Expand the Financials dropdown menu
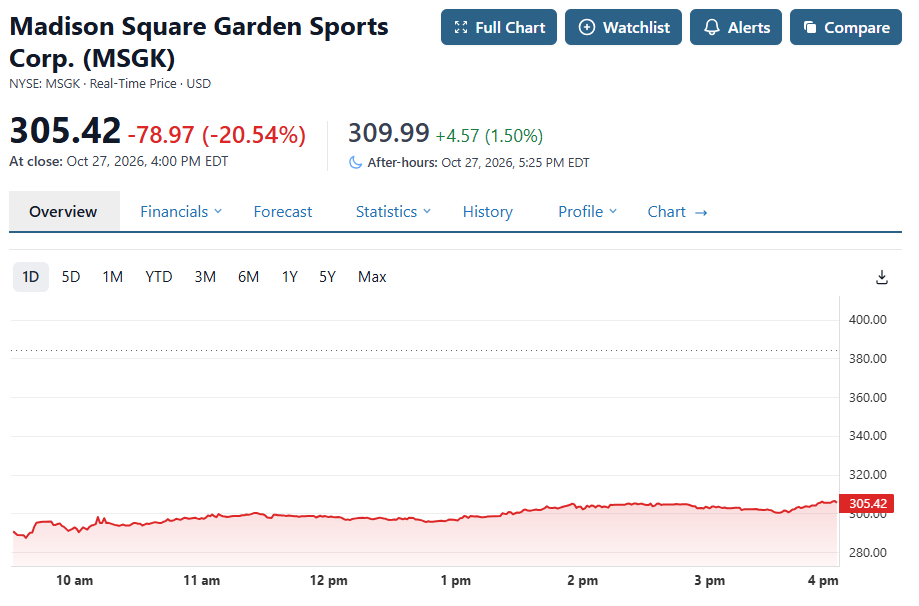This screenshot has height=606, width=919. [x=181, y=212]
